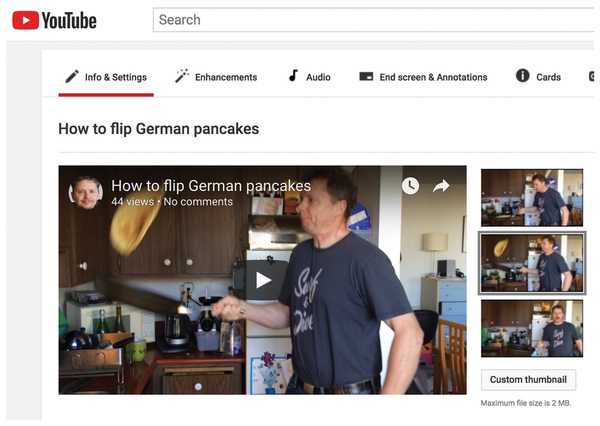Click the video title inside the player

tap(211, 186)
